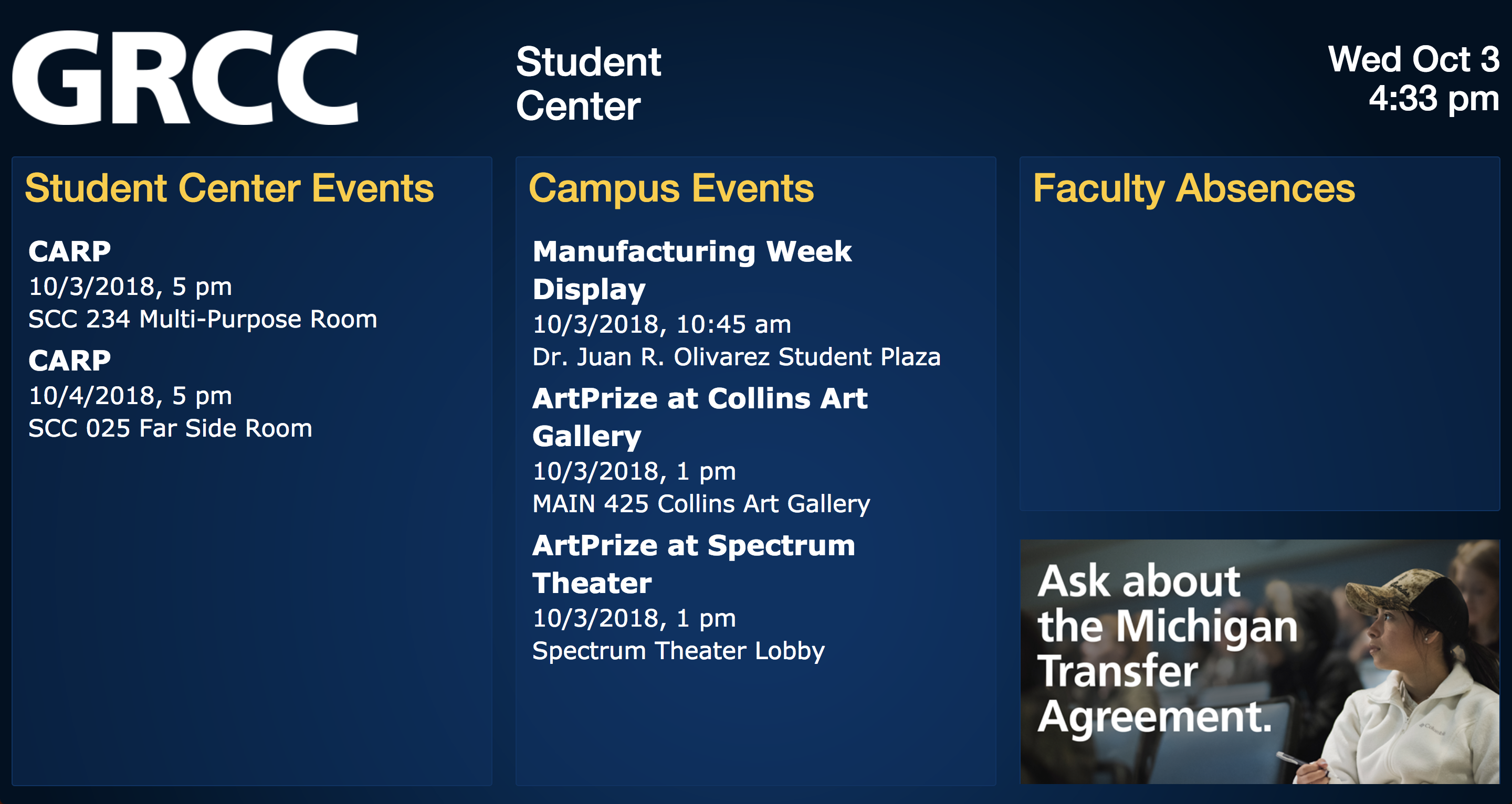Open the Student Center Events heading
This screenshot has height=804, width=1512.
point(229,188)
